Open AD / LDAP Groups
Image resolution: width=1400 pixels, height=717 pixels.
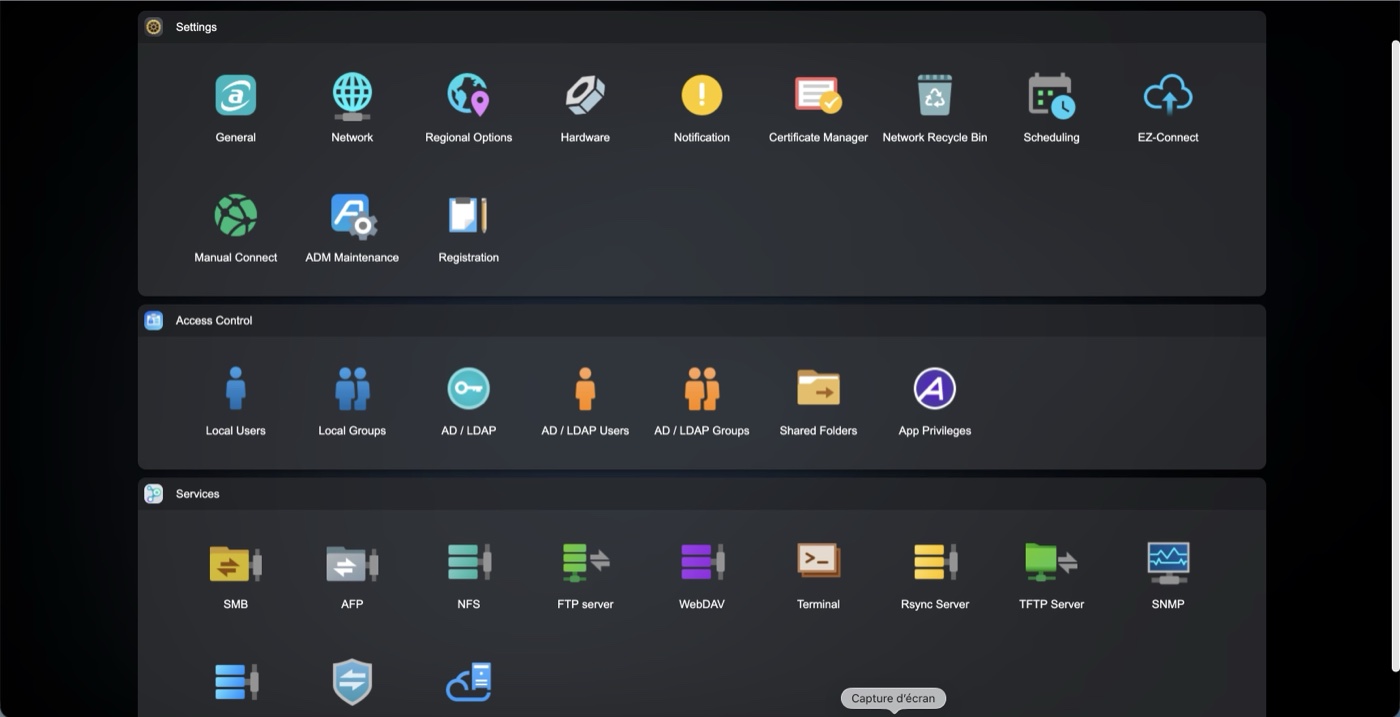pos(702,389)
